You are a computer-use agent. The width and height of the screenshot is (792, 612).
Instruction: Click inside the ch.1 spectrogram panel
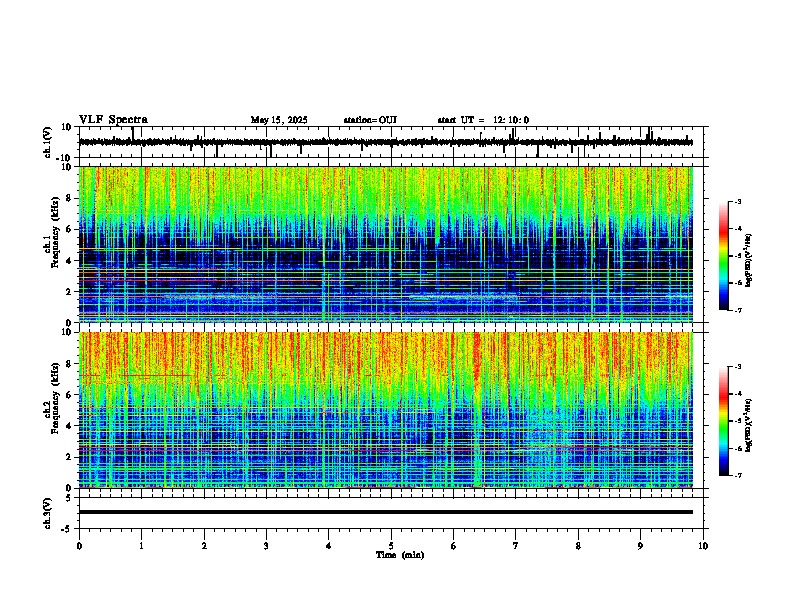(385, 244)
